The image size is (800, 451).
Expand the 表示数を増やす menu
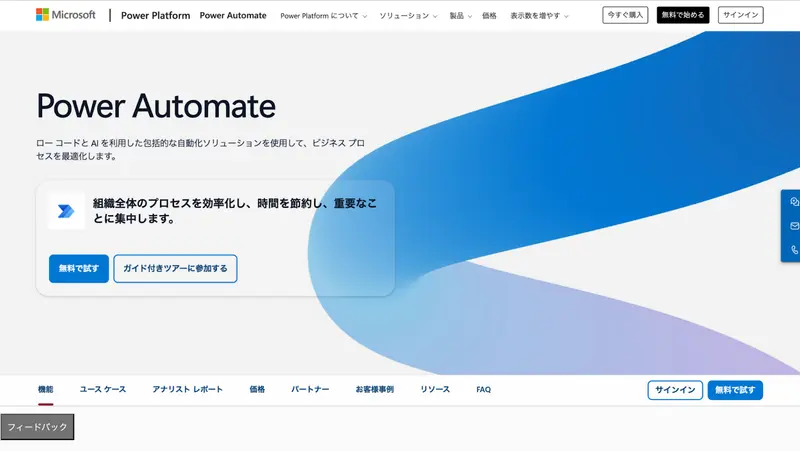(x=539, y=16)
